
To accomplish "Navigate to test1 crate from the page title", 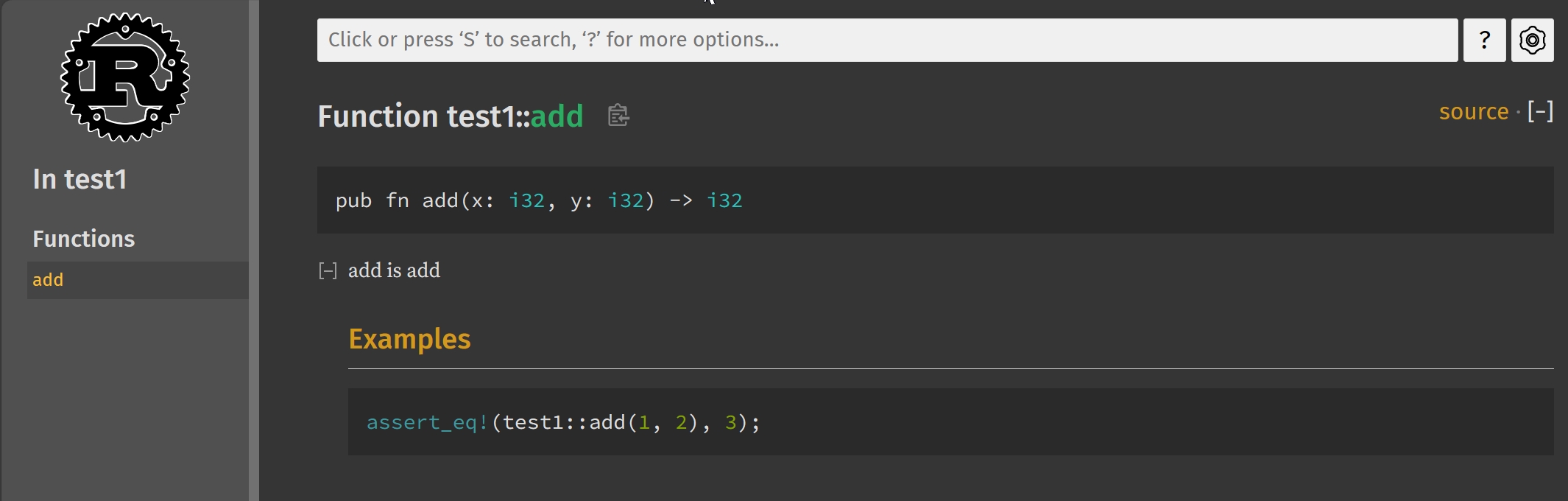I will point(481,116).
